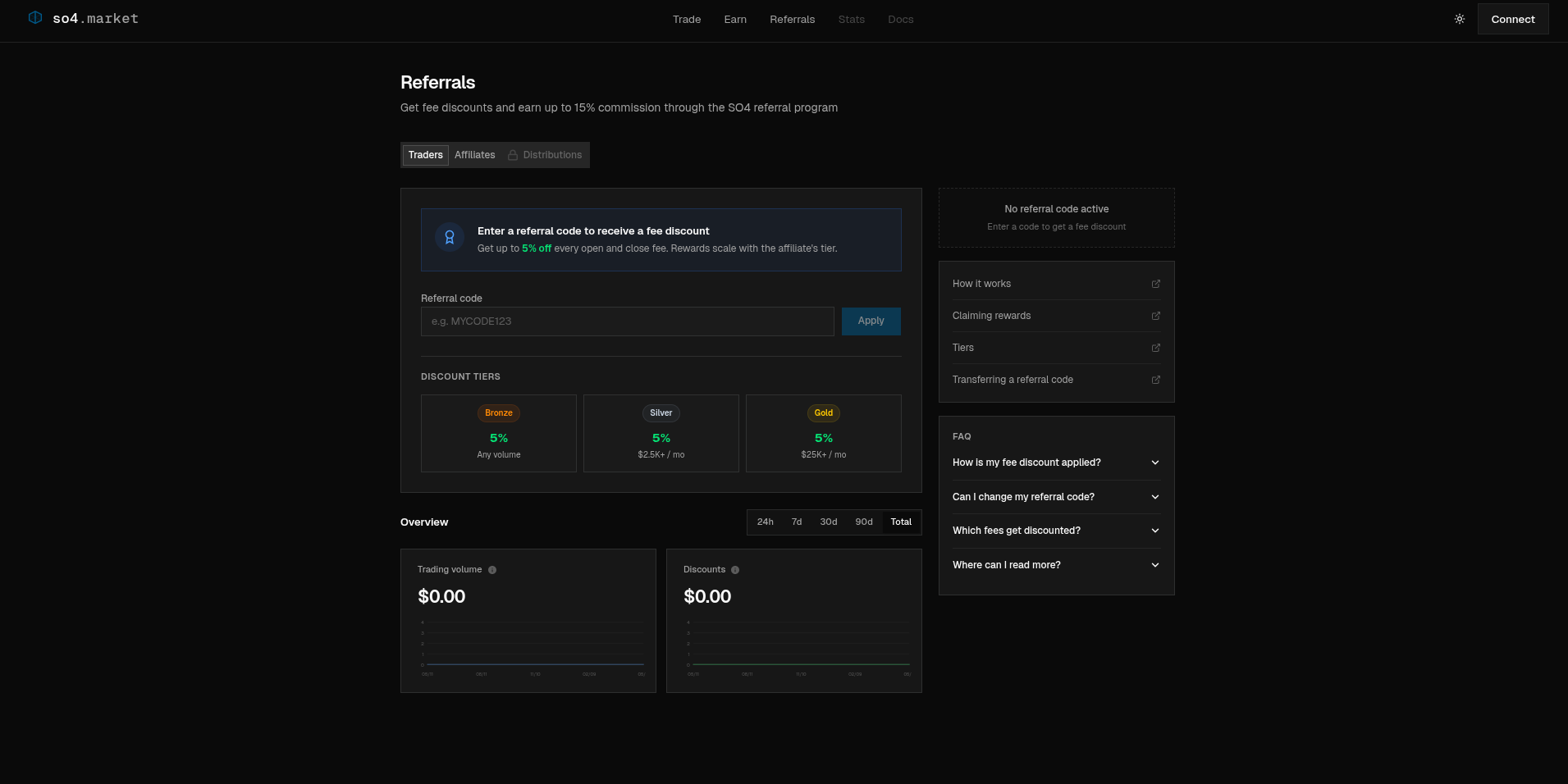The height and width of the screenshot is (784, 1568).
Task: Click 'Which fees get discounted?' question
Action: tap(1017, 531)
